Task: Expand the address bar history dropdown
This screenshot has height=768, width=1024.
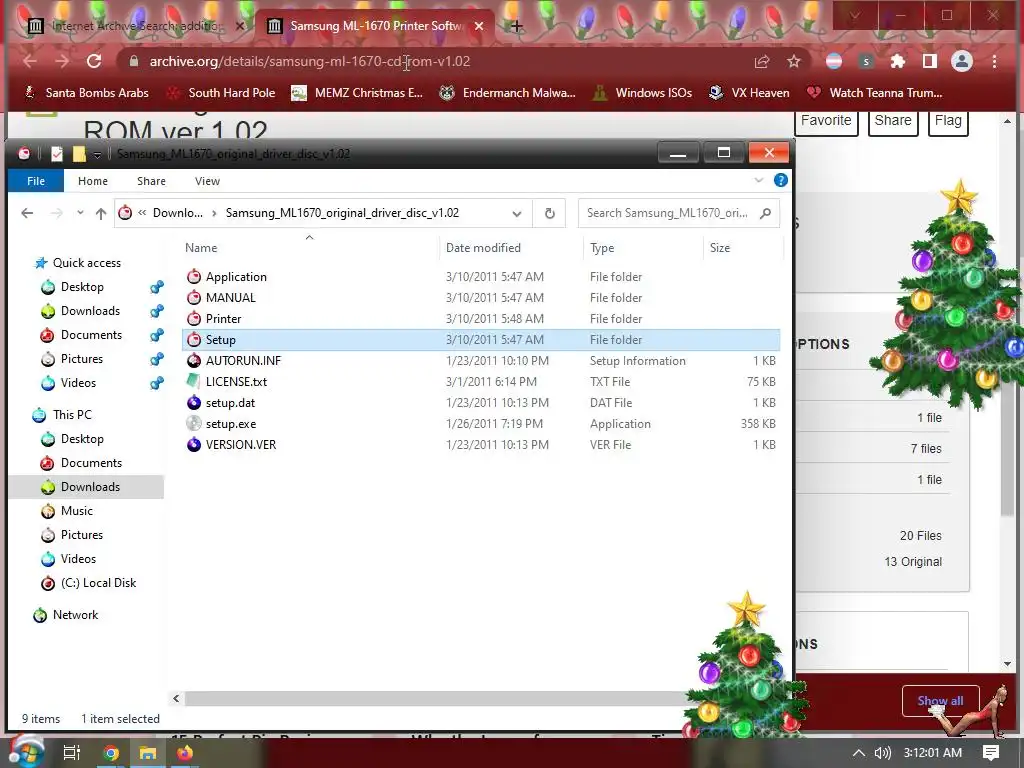Action: tap(517, 214)
